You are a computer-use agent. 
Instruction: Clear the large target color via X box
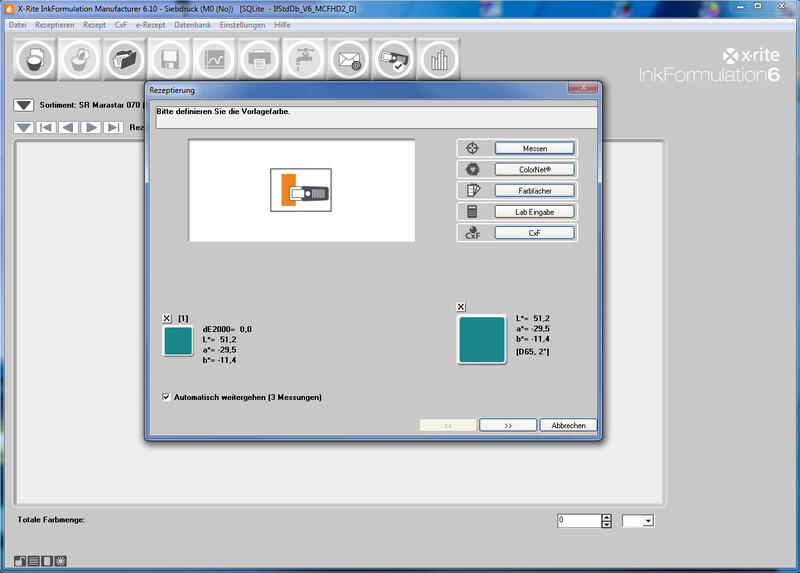pos(461,307)
